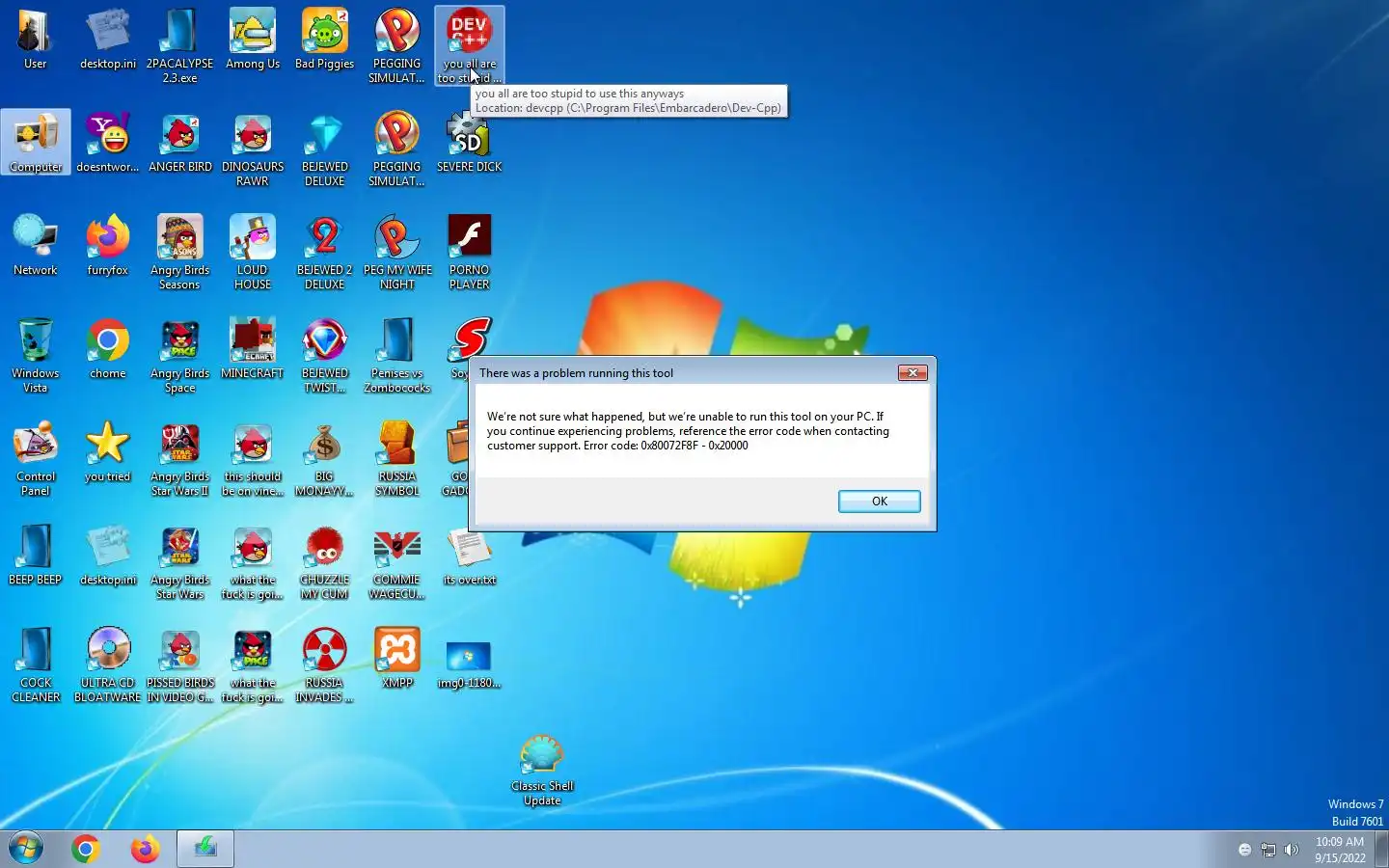Viewport: 1389px width, 868px height.
Task: Select the PISSED BIRDS IN VIDEO G... shortcut
Action: [180, 665]
